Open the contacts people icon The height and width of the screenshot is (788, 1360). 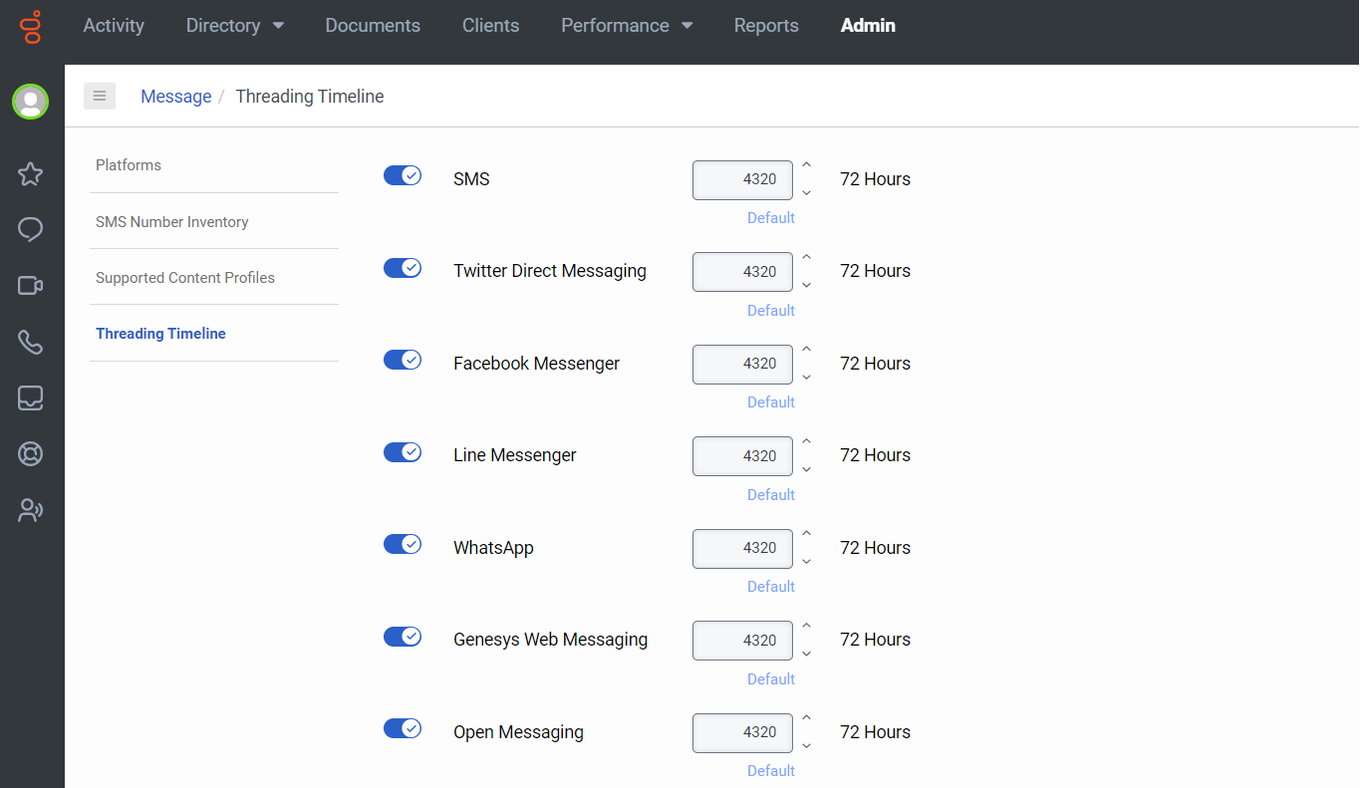pos(30,510)
